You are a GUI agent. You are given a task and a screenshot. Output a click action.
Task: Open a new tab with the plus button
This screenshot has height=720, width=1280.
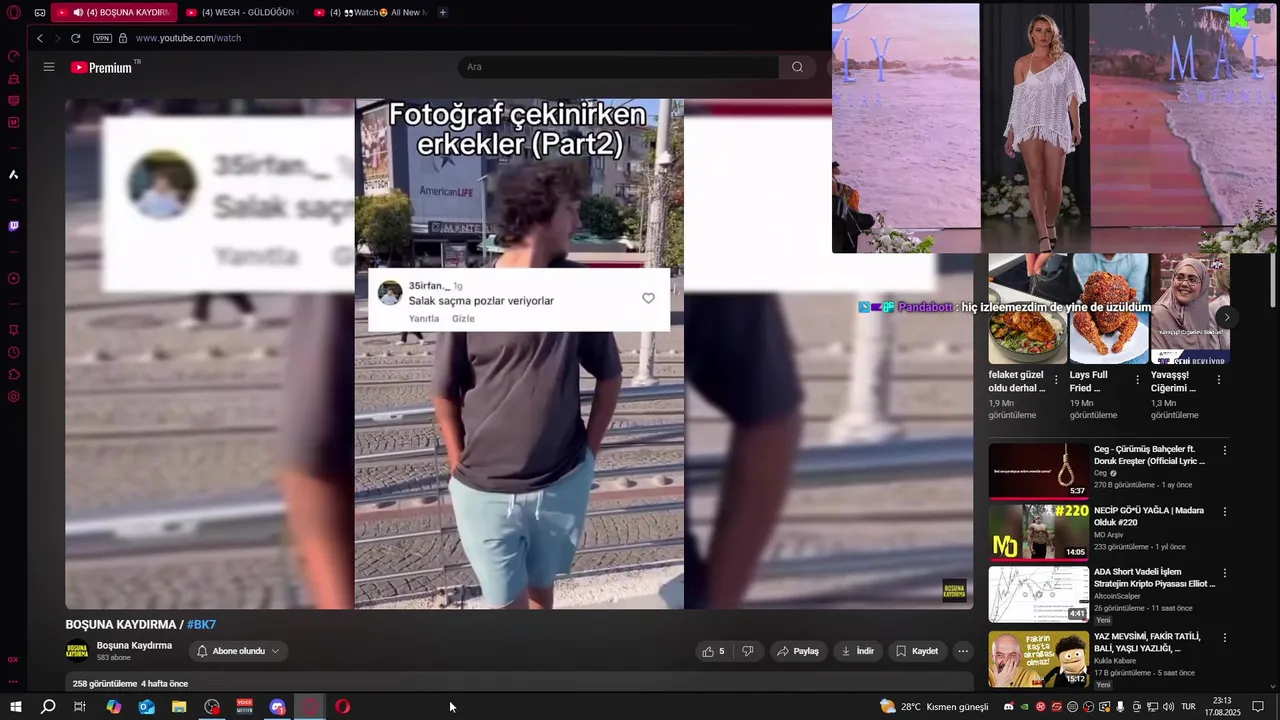click(x=443, y=13)
